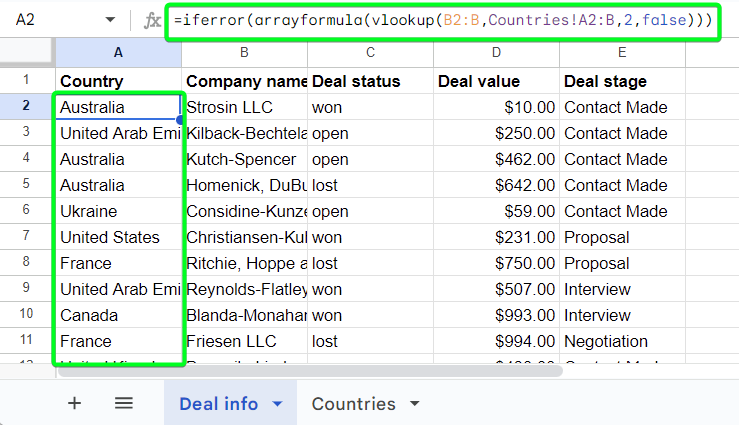Select row 1 header
Image resolution: width=739 pixels, height=425 pixels.
[x=26, y=80]
